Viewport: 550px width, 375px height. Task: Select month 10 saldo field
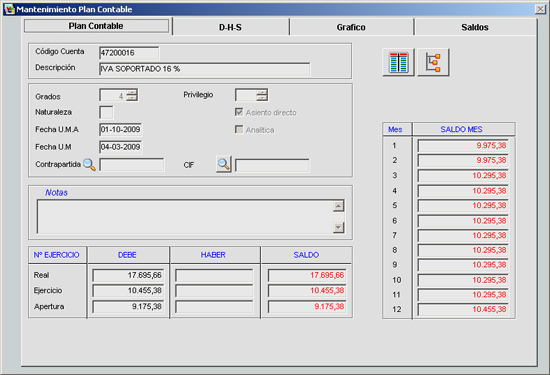[x=463, y=280]
